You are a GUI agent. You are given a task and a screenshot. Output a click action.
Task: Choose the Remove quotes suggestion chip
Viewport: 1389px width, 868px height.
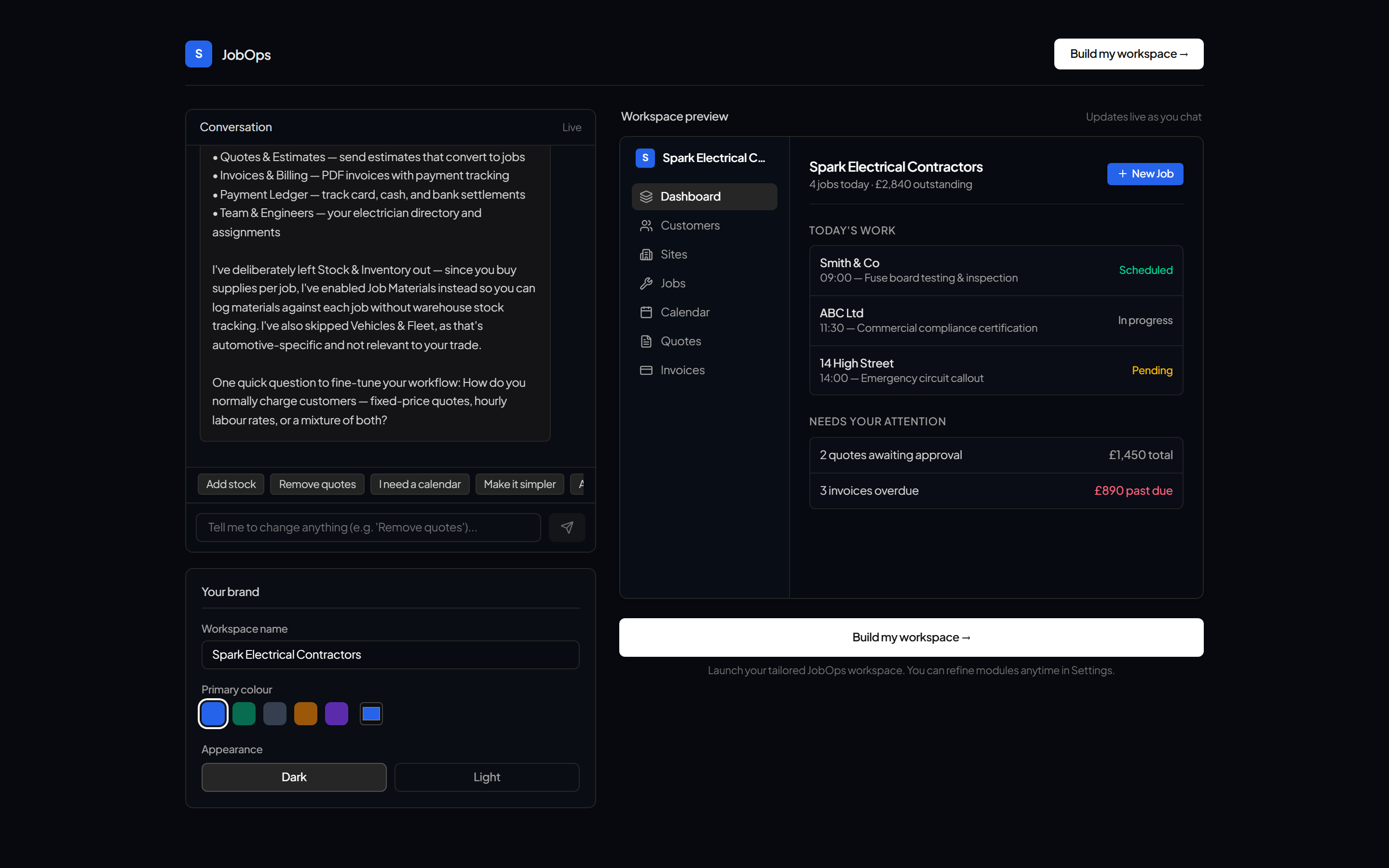[317, 484]
